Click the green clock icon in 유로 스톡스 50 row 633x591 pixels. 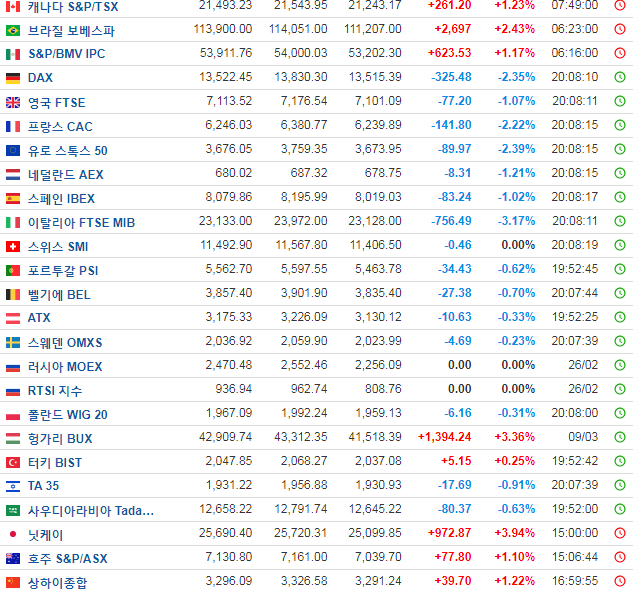(x=620, y=149)
